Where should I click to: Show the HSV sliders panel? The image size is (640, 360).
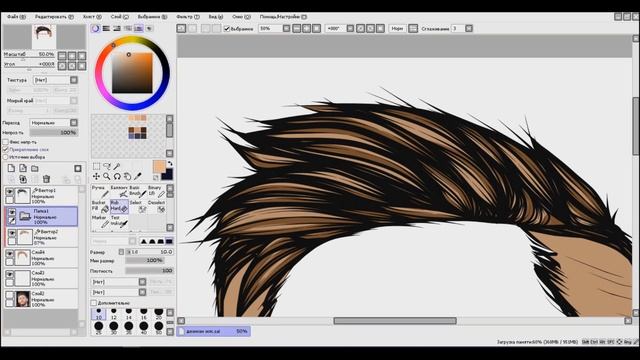click(117, 28)
